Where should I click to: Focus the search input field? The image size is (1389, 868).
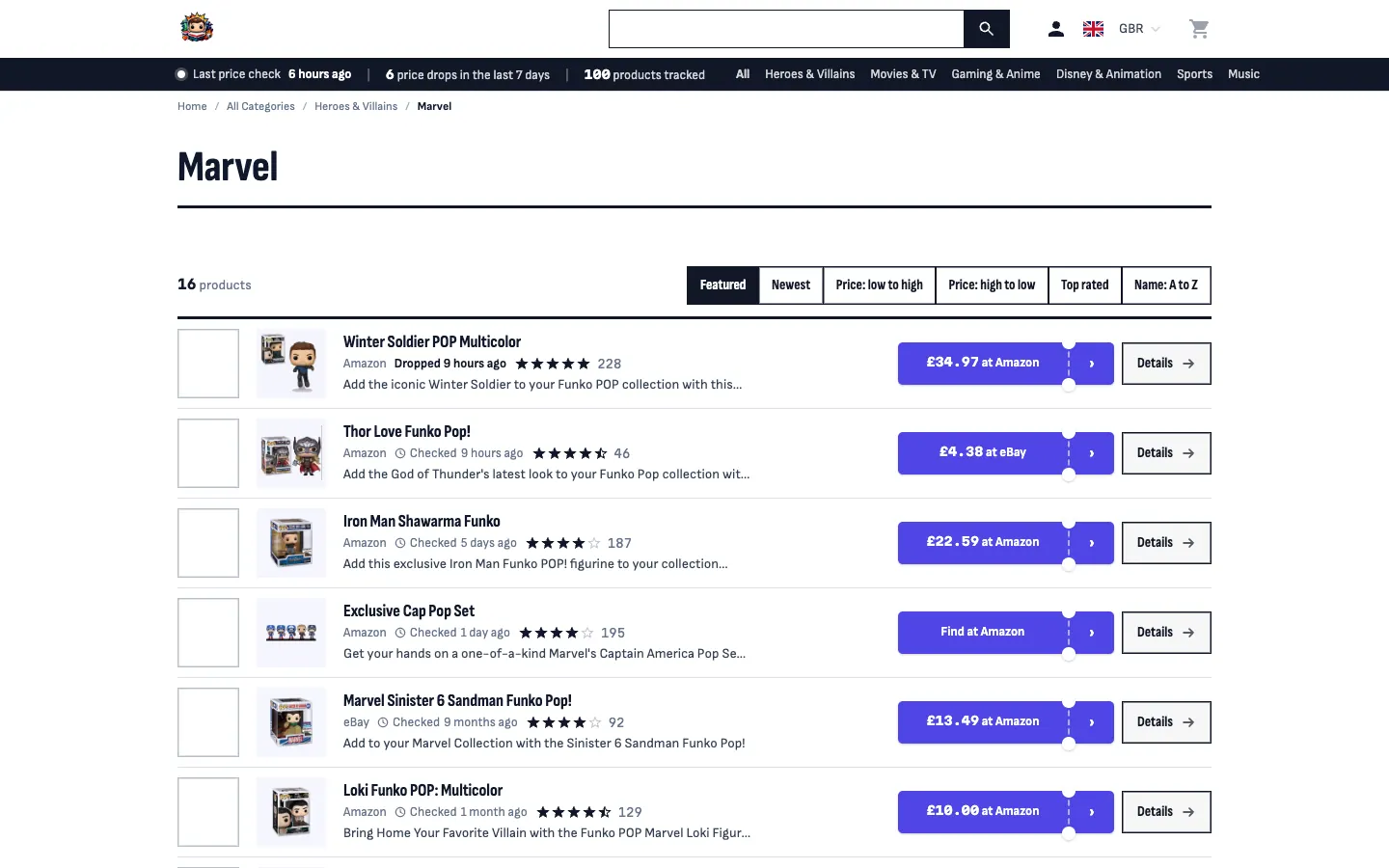pos(786,29)
